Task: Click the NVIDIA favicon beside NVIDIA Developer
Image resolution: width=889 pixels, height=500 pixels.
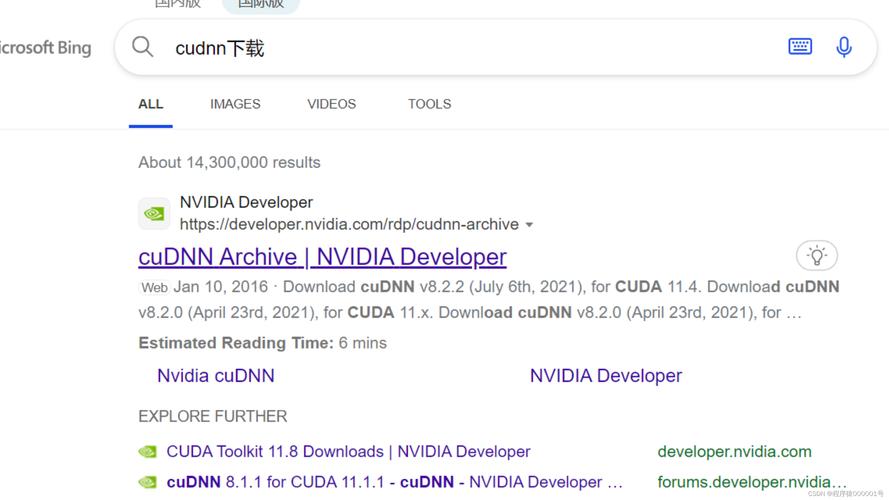Action: (154, 213)
